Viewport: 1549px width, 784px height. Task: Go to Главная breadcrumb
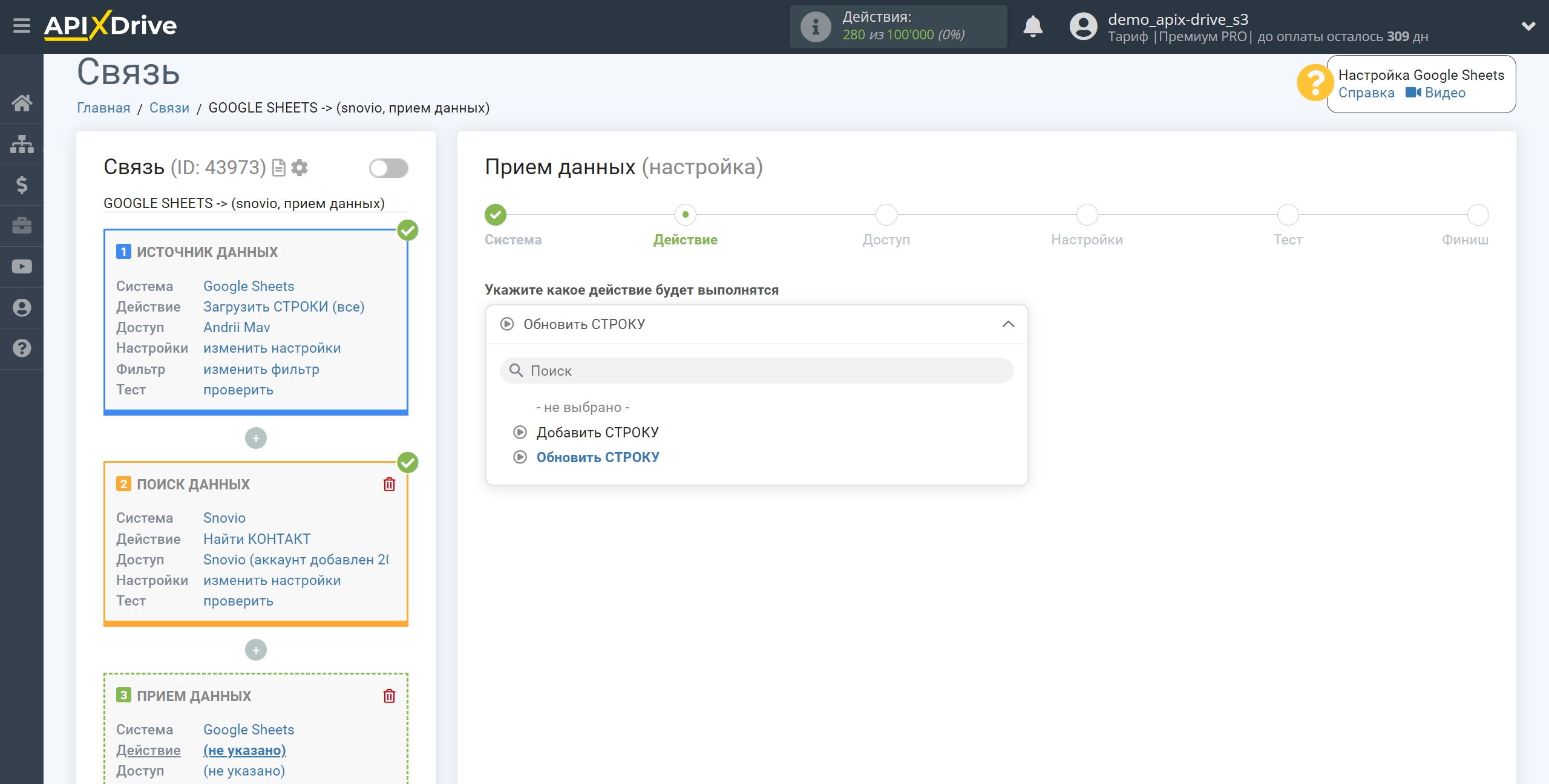tap(103, 108)
